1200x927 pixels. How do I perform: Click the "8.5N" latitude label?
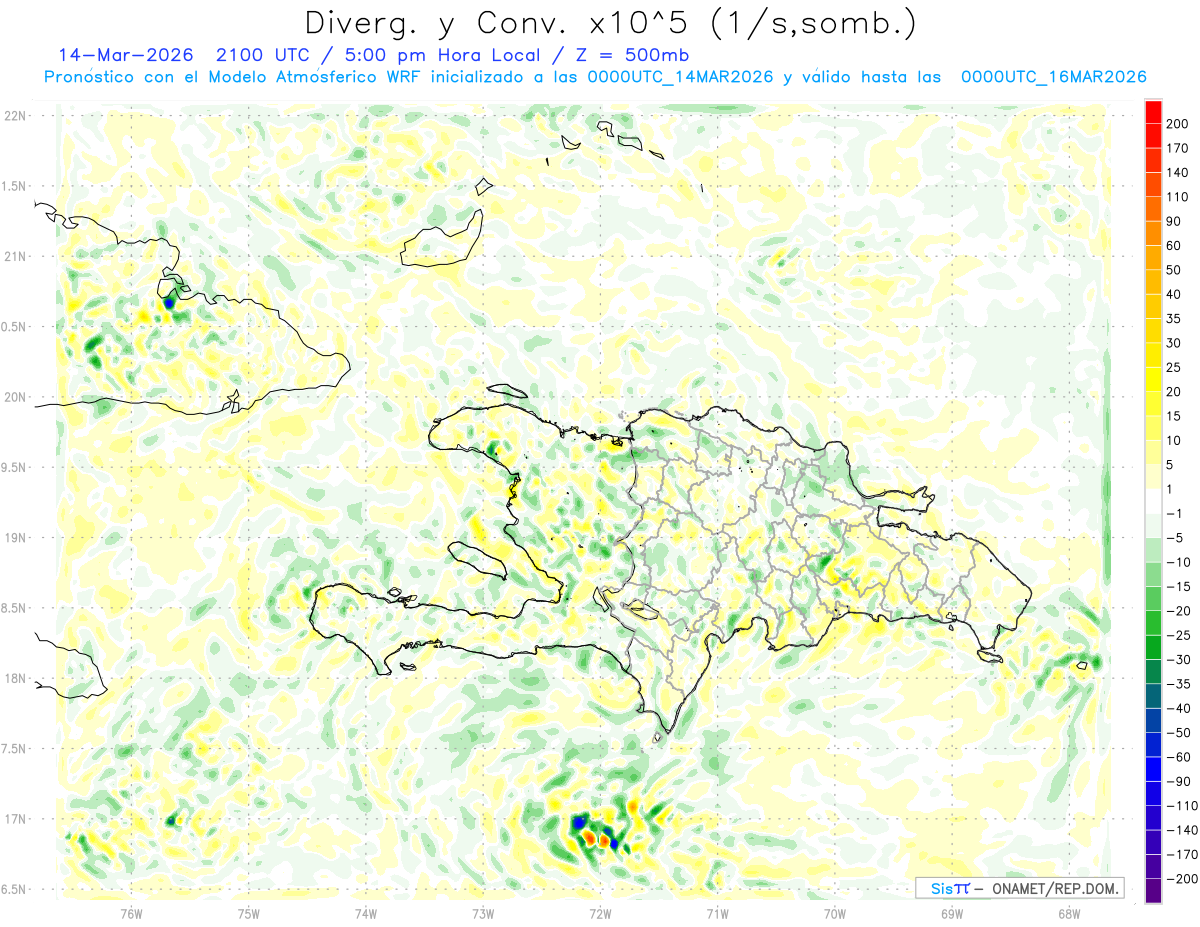[15, 609]
